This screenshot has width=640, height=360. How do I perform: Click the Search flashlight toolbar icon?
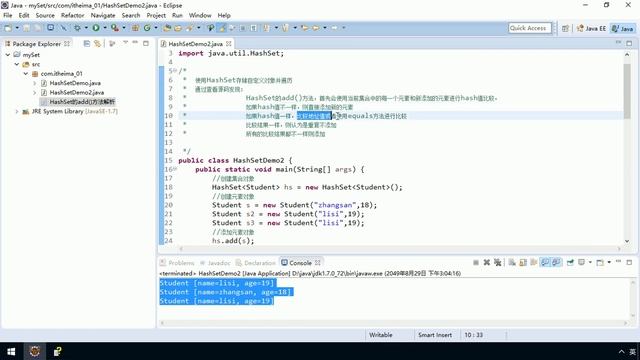tap(189, 28)
